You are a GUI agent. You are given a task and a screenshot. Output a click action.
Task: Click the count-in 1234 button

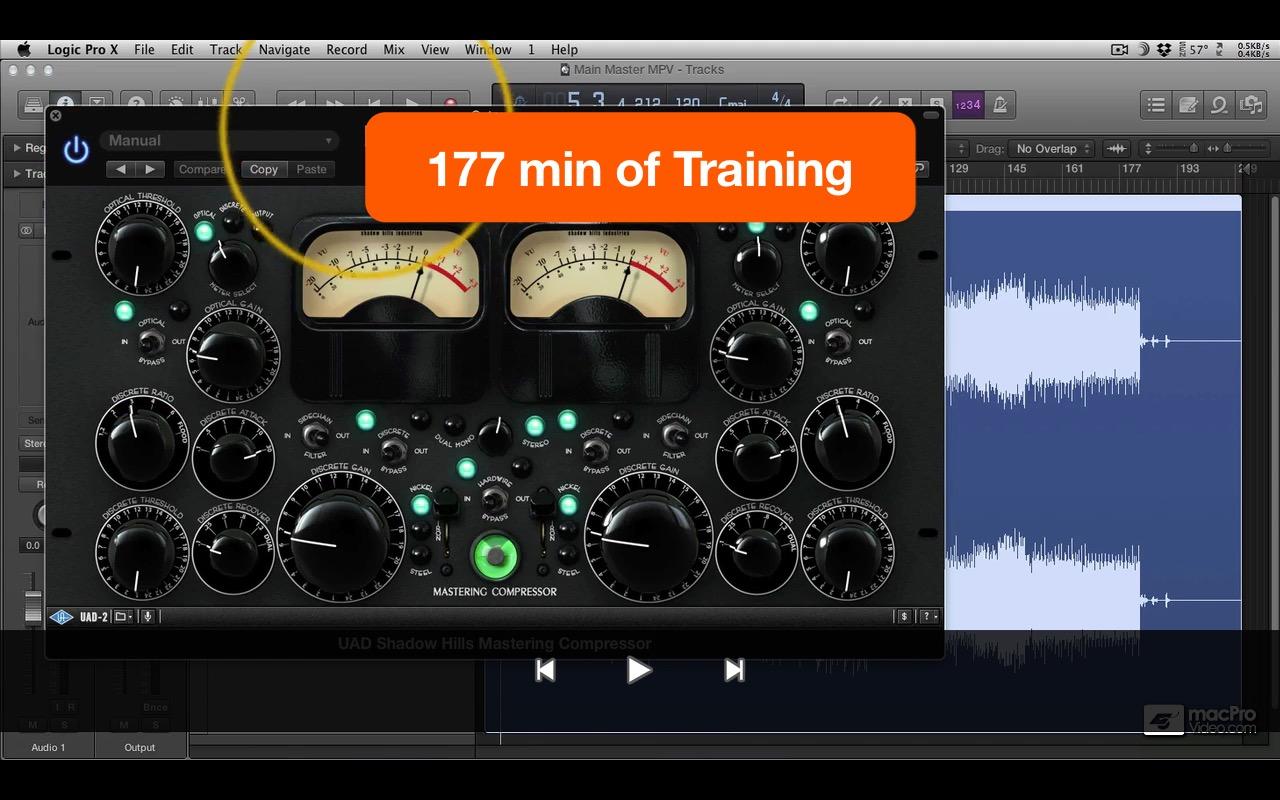click(967, 105)
